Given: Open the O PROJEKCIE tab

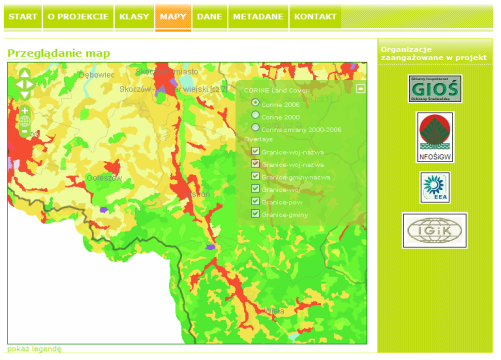Looking at the screenshot, I should [78, 17].
